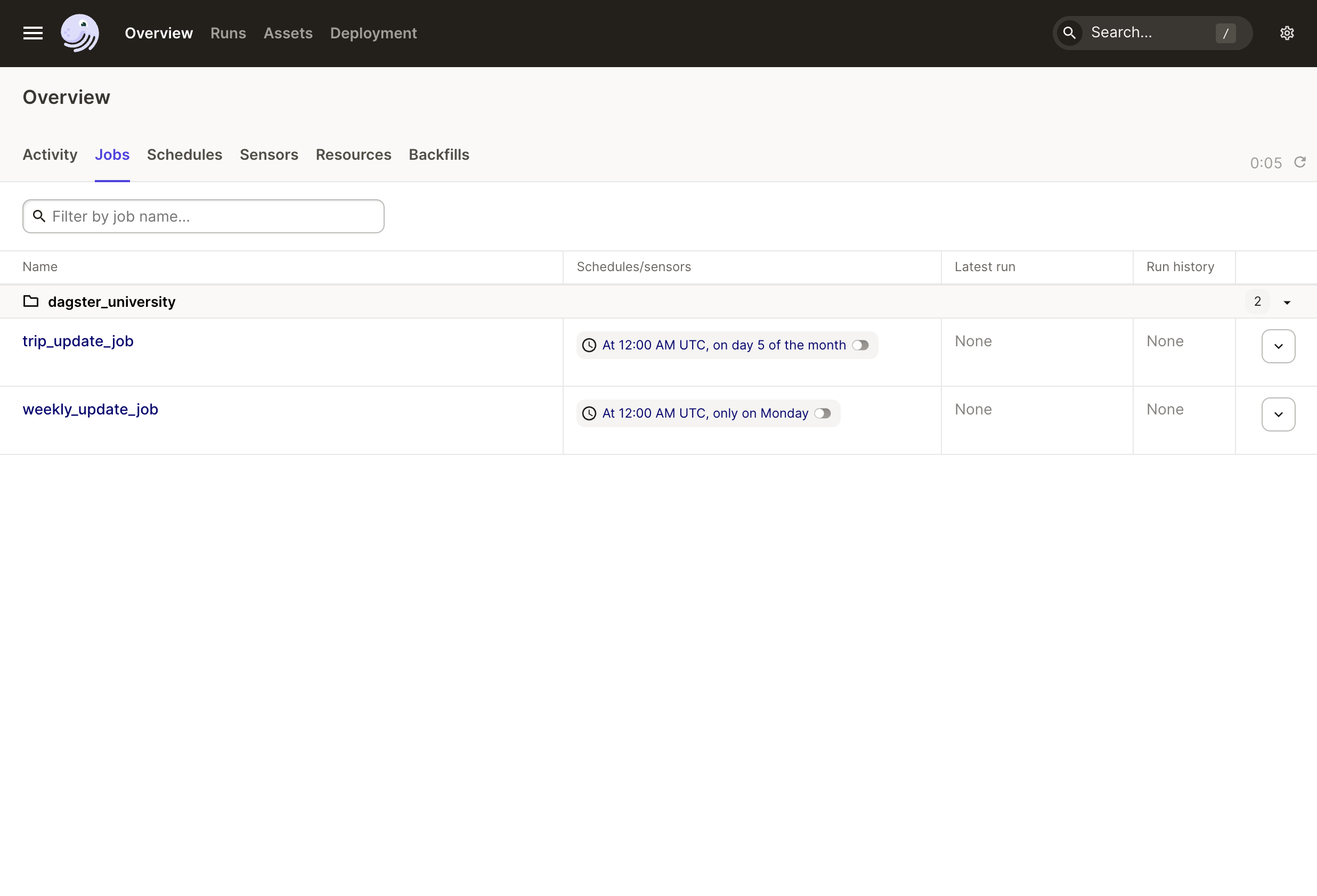Select the Jobs tab
1317x896 pixels.
coord(112,154)
